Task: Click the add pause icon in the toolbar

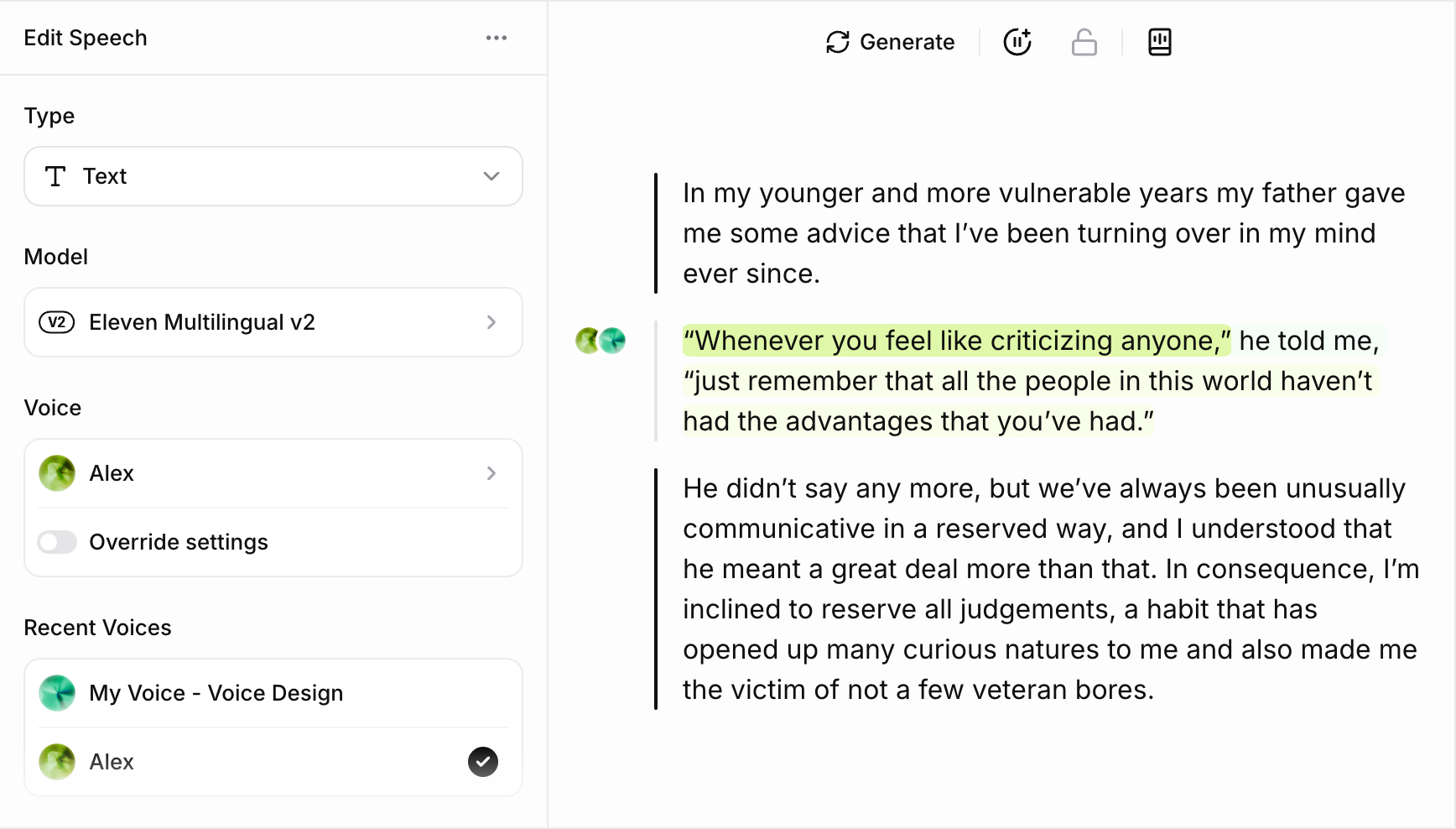Action: tap(1017, 41)
